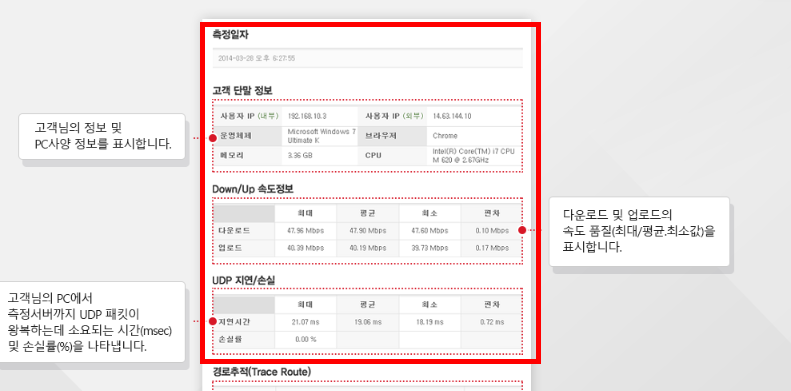The width and height of the screenshot is (791, 391).
Task: Select external IP value 14.63.144.10
Action: tap(452, 116)
